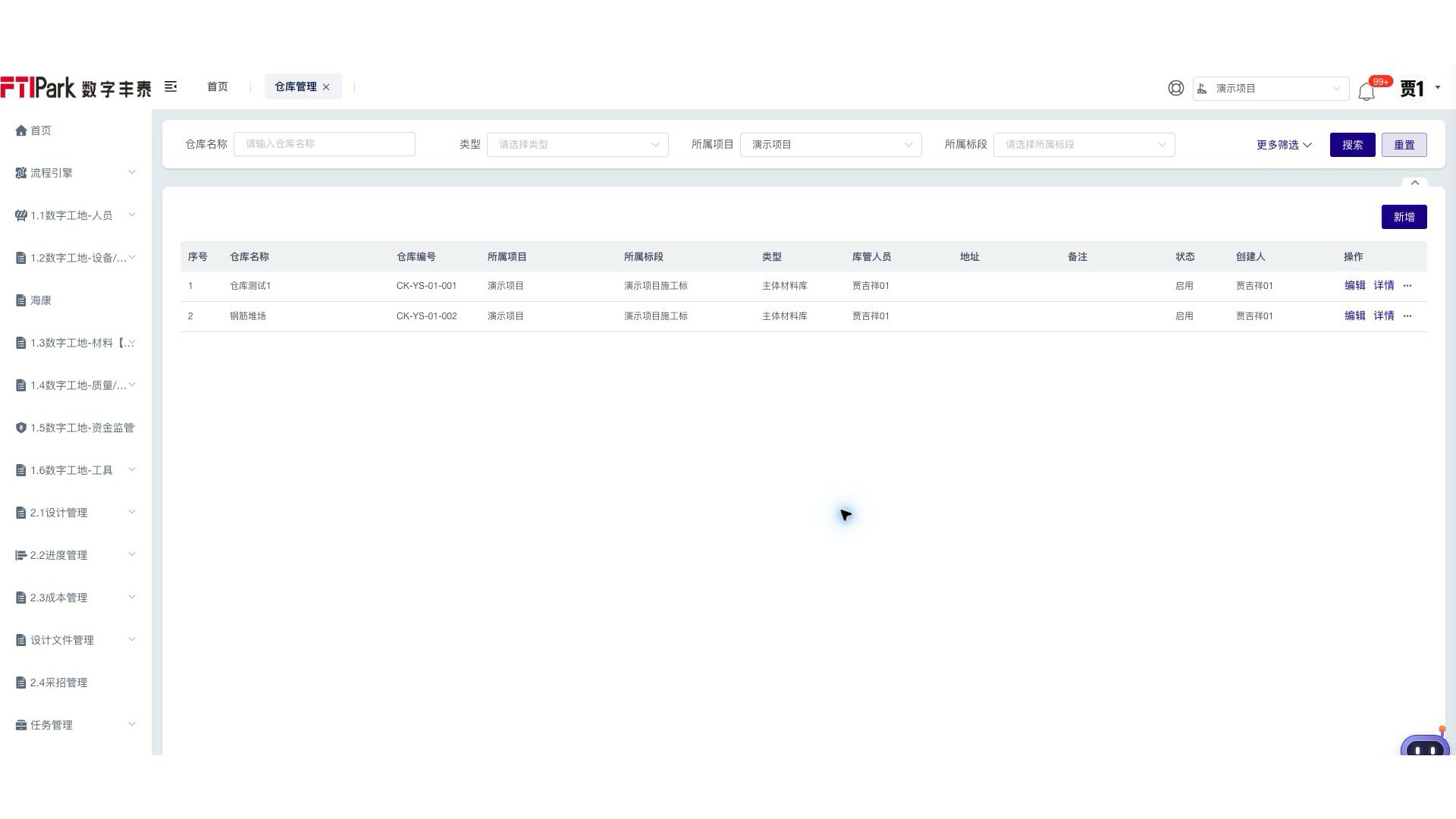Toggle the sidebar collapse icon

(x=171, y=86)
